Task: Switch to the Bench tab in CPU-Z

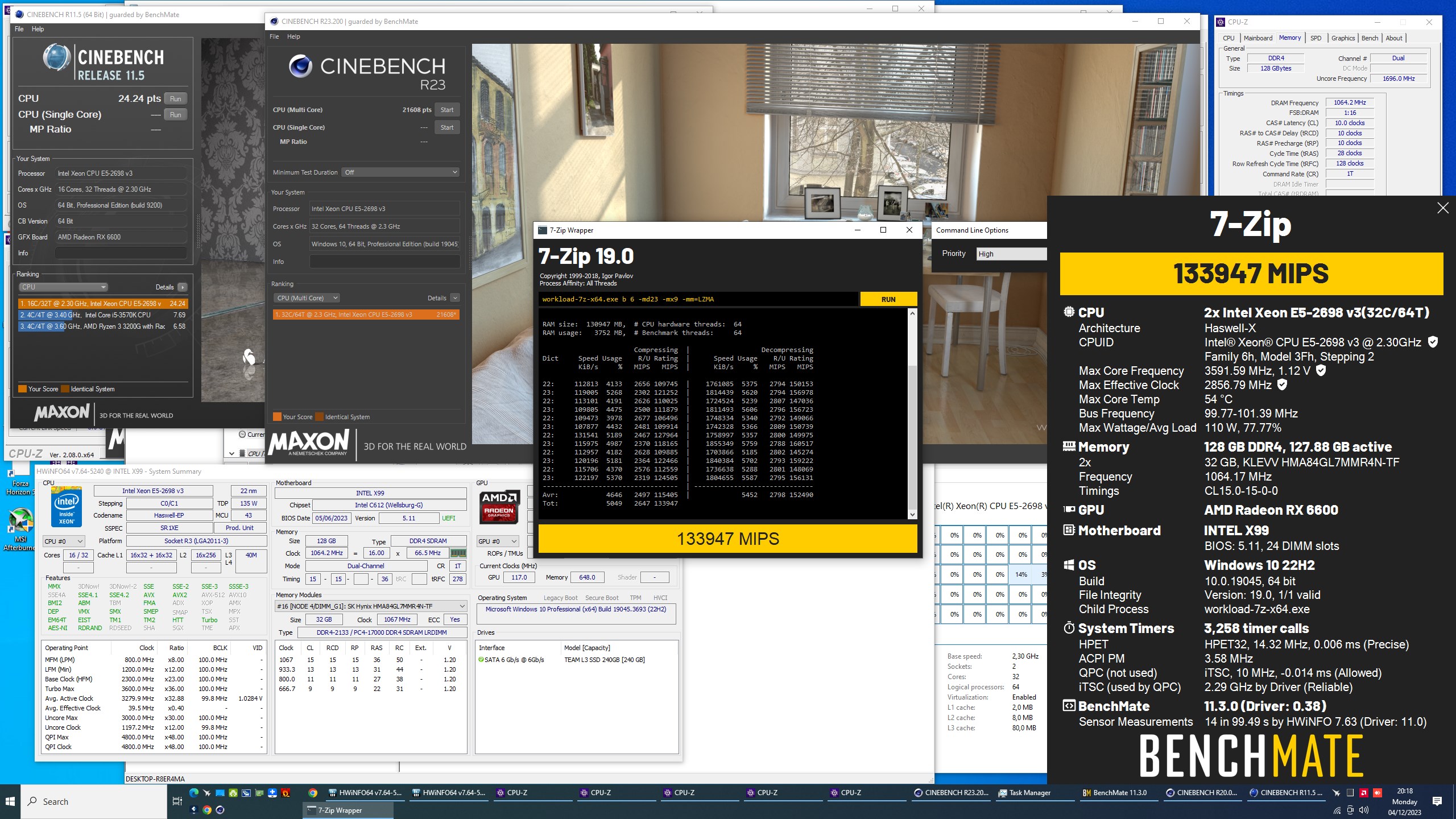Action: tap(1370, 38)
